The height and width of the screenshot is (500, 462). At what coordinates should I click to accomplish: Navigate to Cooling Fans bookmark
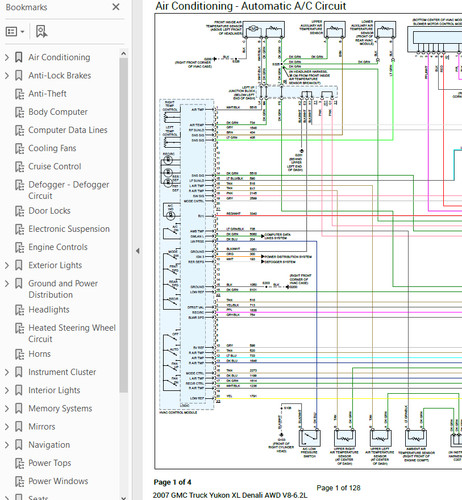(52, 148)
